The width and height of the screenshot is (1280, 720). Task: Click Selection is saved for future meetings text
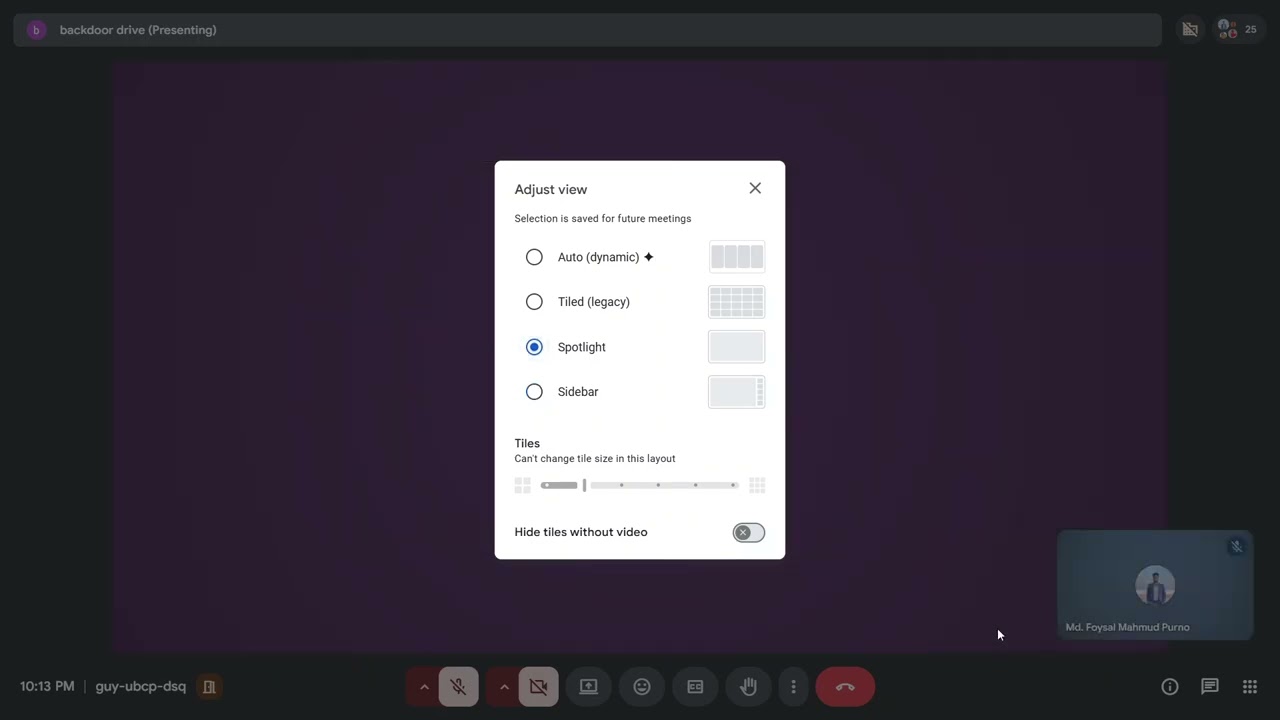point(603,218)
